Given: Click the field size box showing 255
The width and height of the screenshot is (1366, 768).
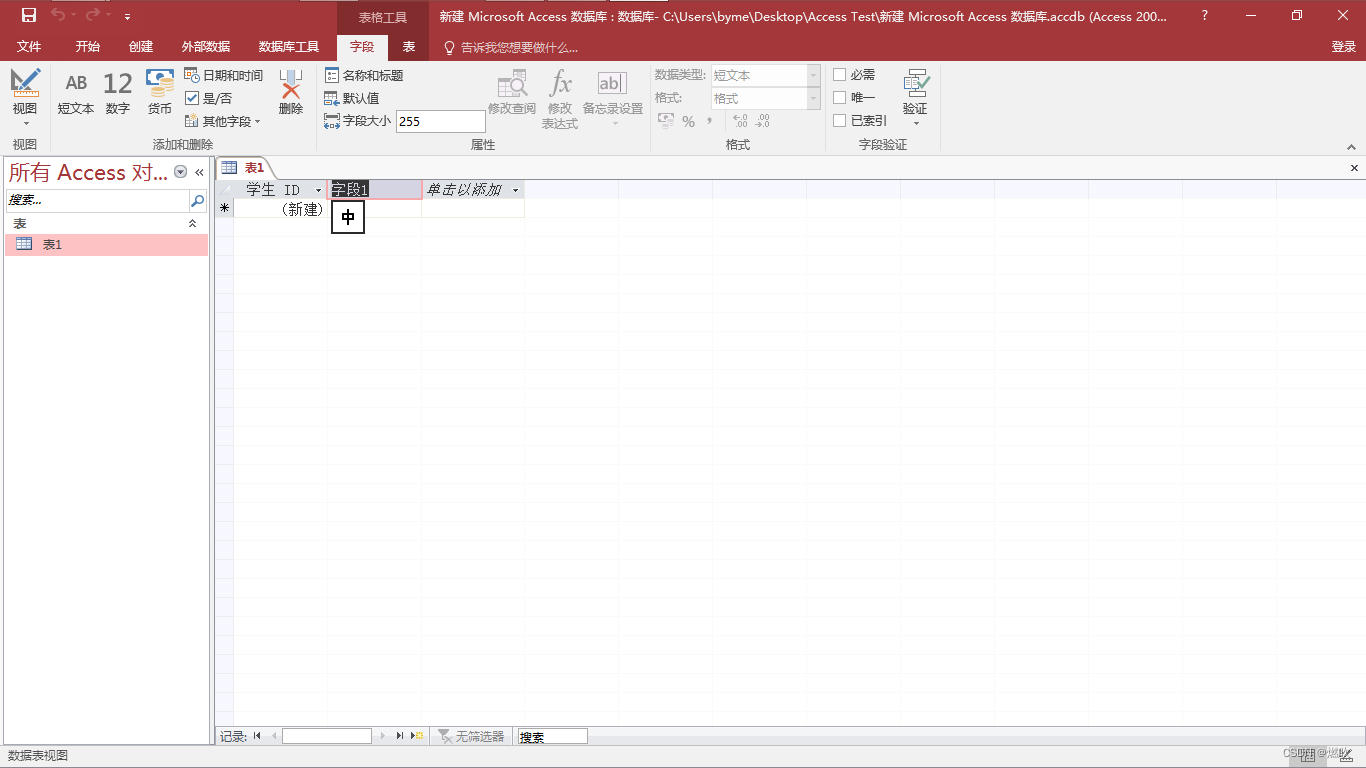Looking at the screenshot, I should [440, 121].
